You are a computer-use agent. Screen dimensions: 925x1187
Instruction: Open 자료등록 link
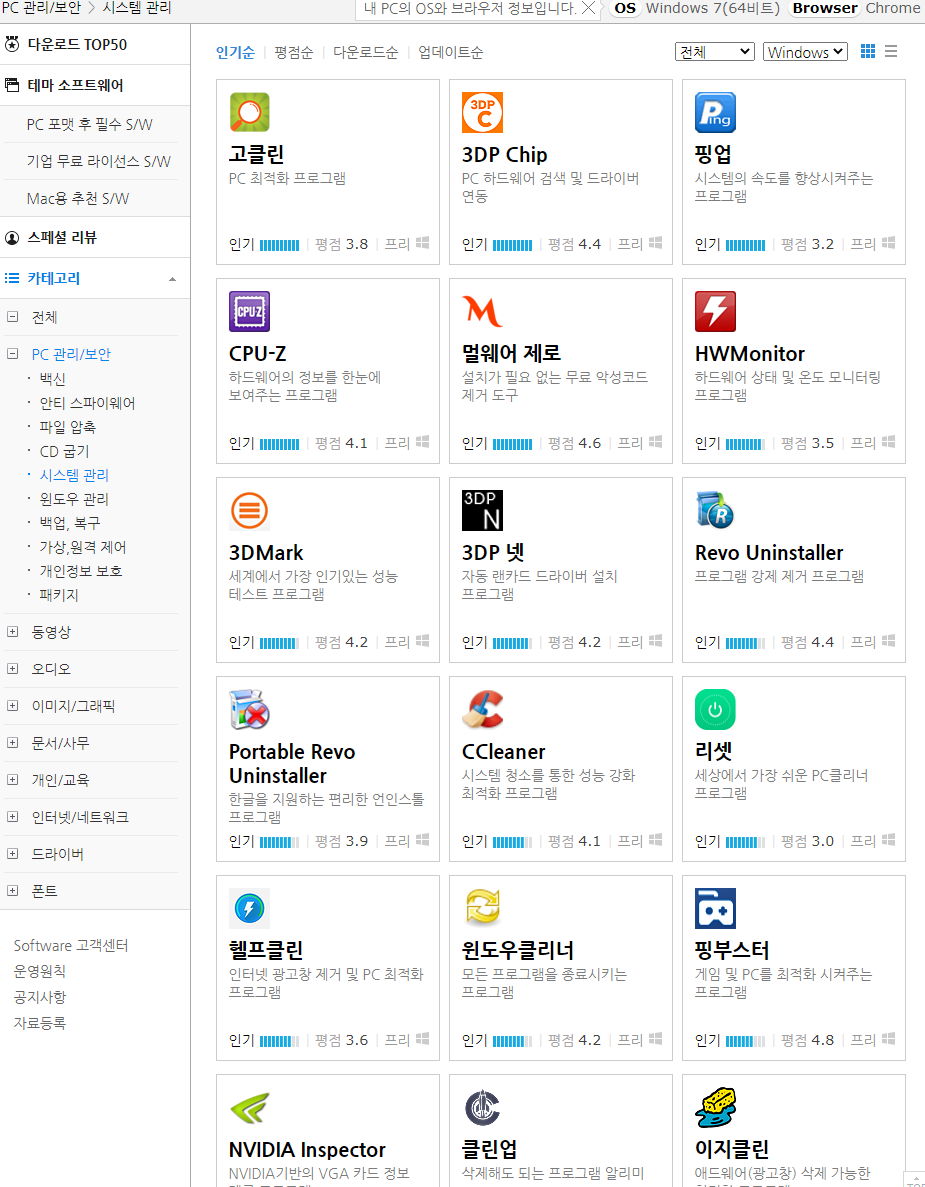point(39,1023)
